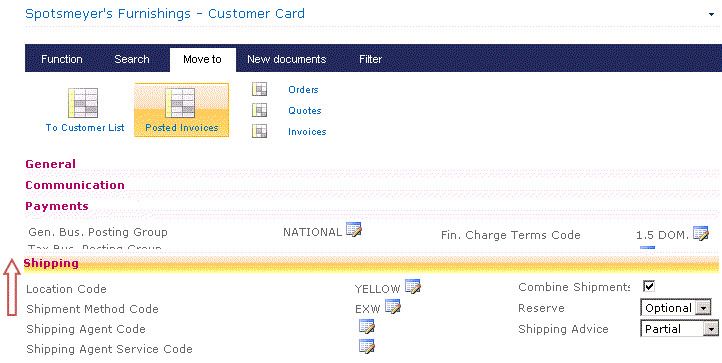Open lookup icon for Gen. Bus. Posting Group

pos(354,229)
